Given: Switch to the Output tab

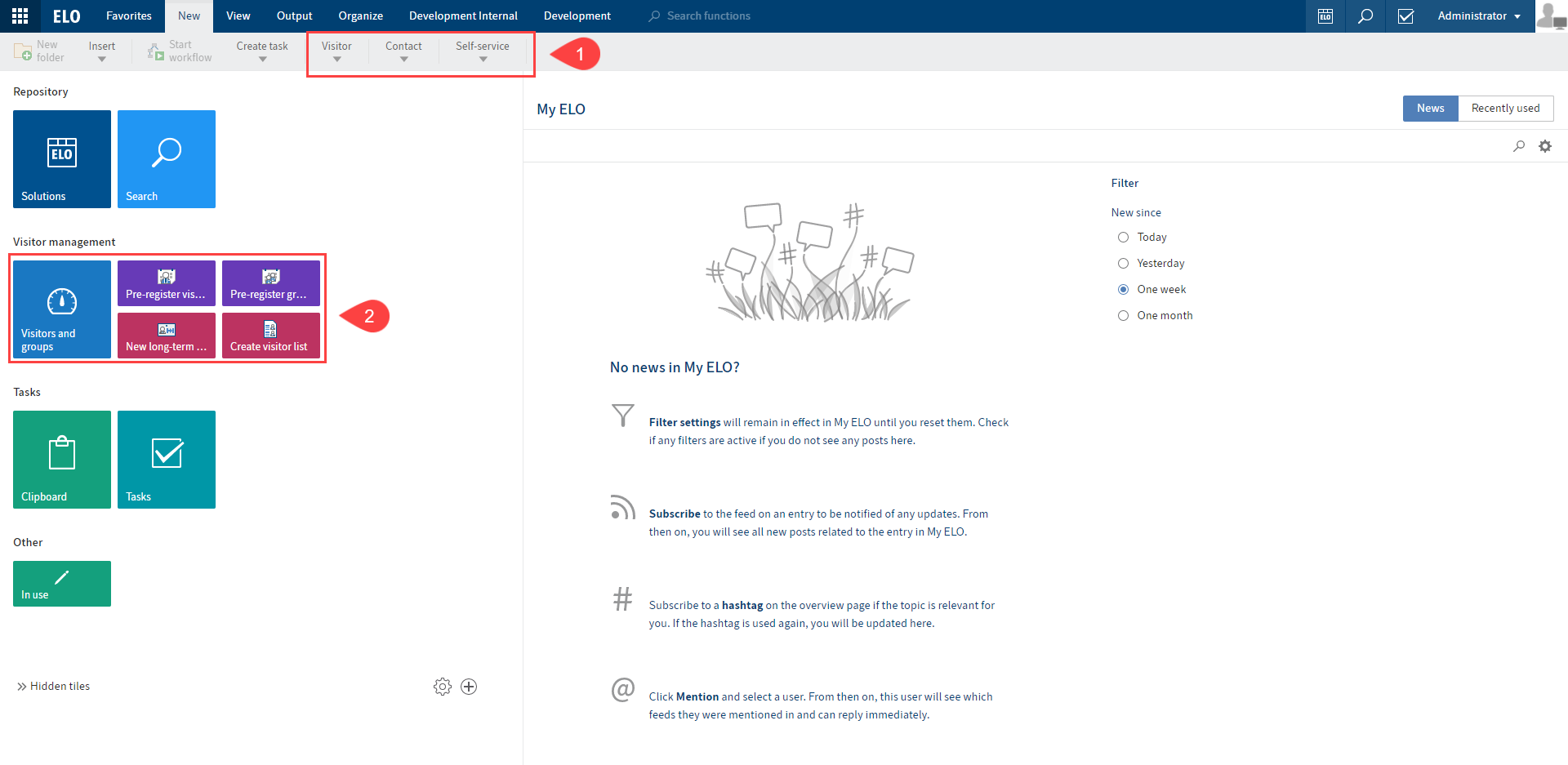Looking at the screenshot, I should coord(295,16).
